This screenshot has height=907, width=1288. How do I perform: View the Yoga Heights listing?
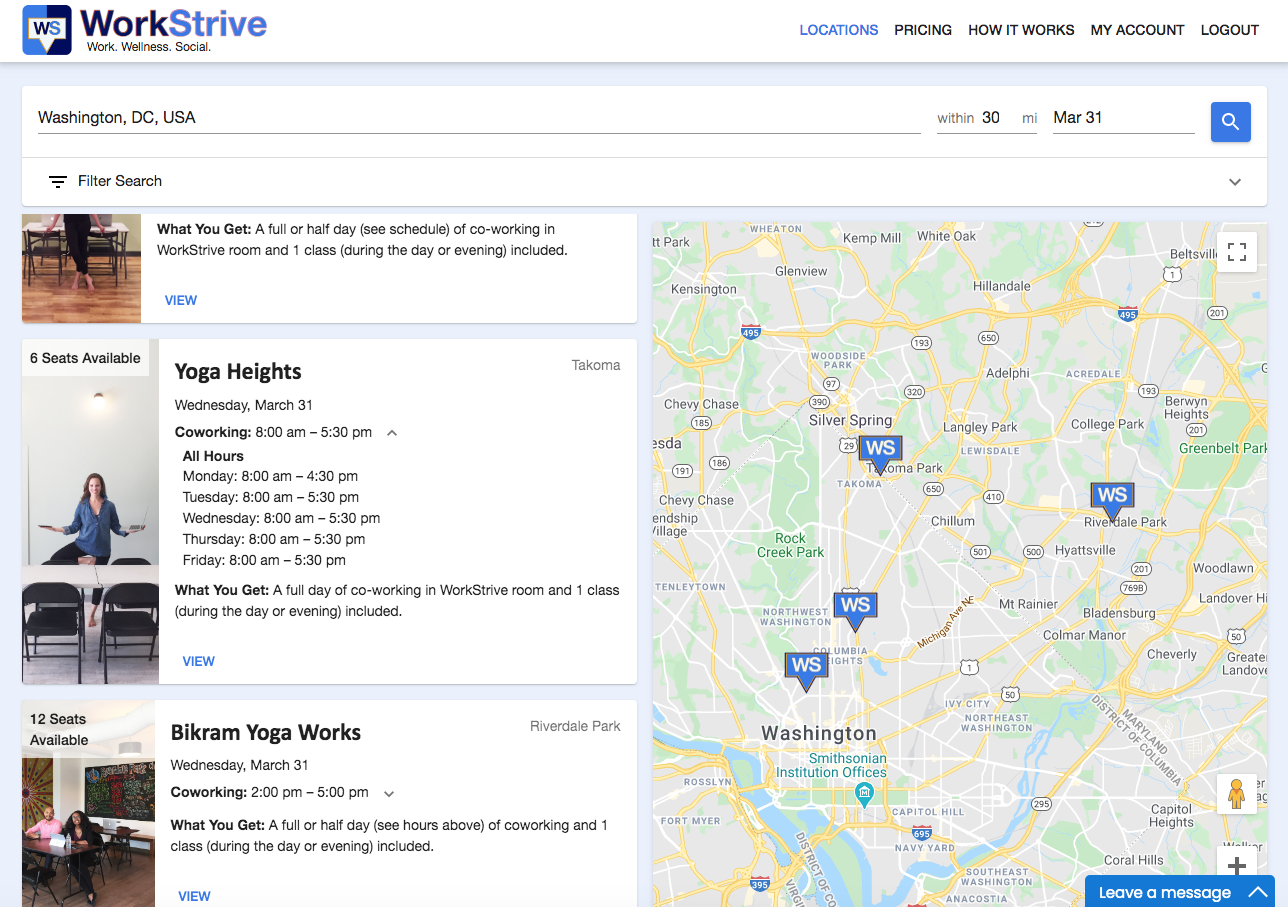point(199,661)
